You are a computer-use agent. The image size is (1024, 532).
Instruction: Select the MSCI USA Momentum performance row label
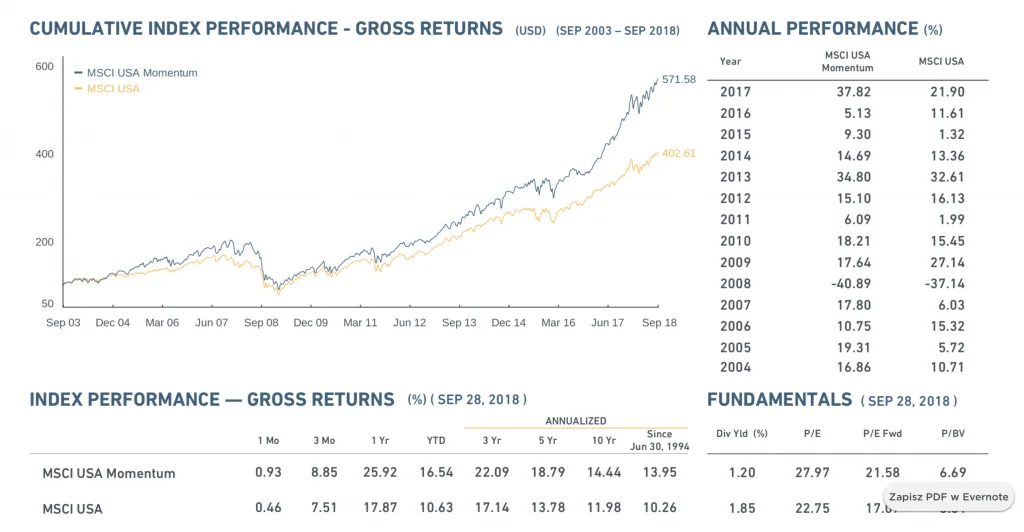[x=109, y=473]
